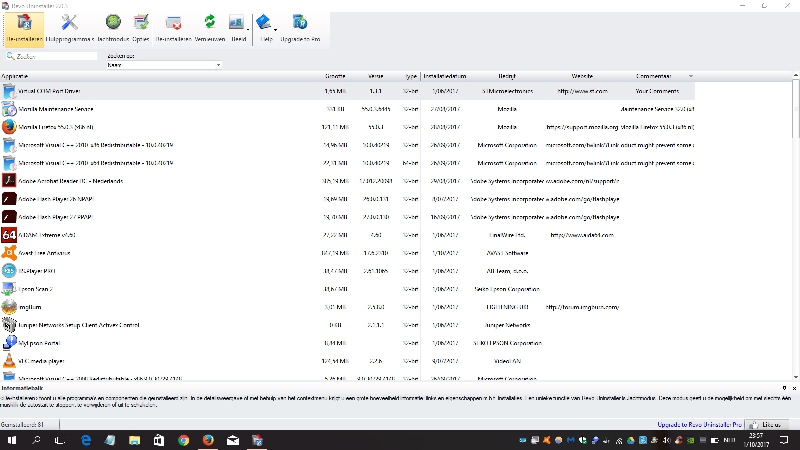Image resolution: width=800 pixels, height=450 pixels.
Task: Select ImgBurn icon in list
Action: (x=9, y=307)
